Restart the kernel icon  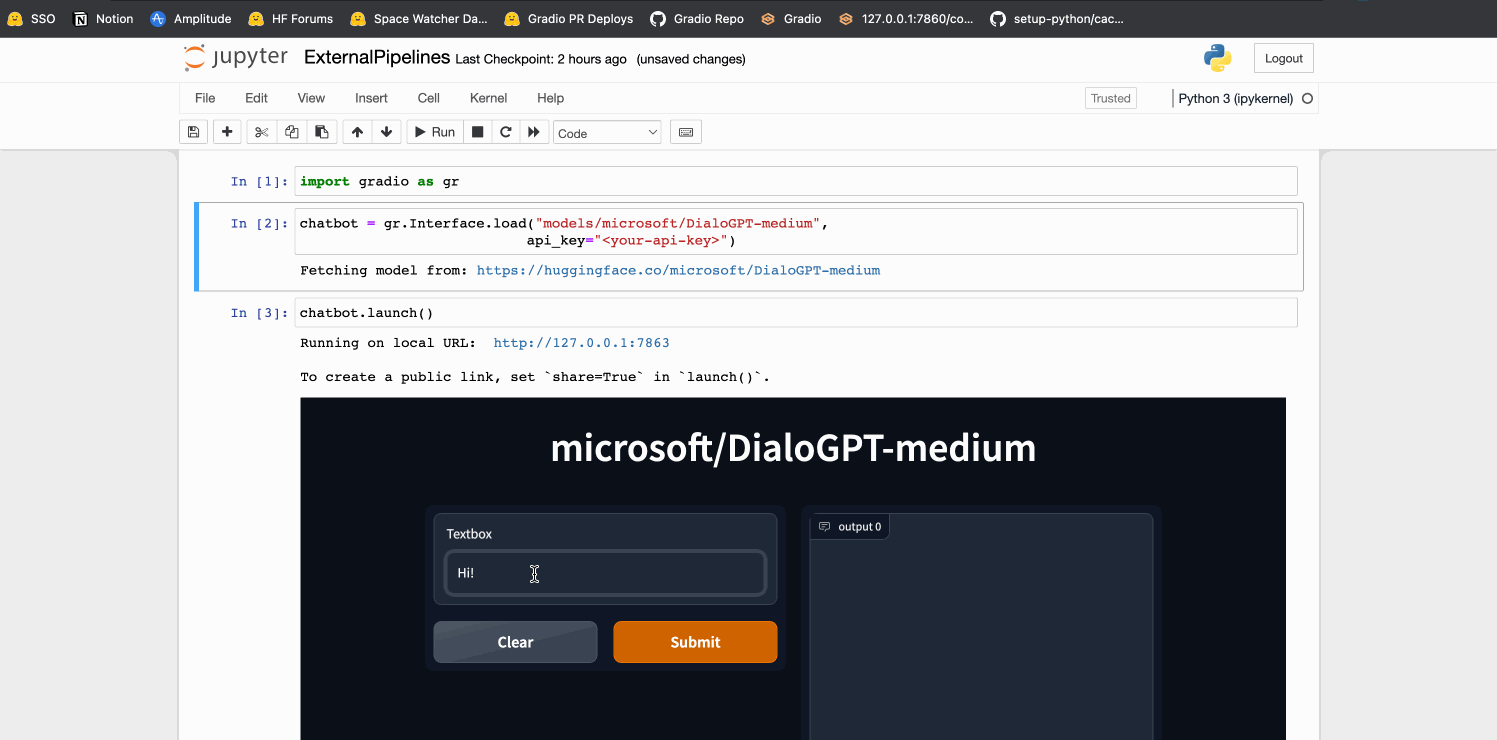(506, 132)
